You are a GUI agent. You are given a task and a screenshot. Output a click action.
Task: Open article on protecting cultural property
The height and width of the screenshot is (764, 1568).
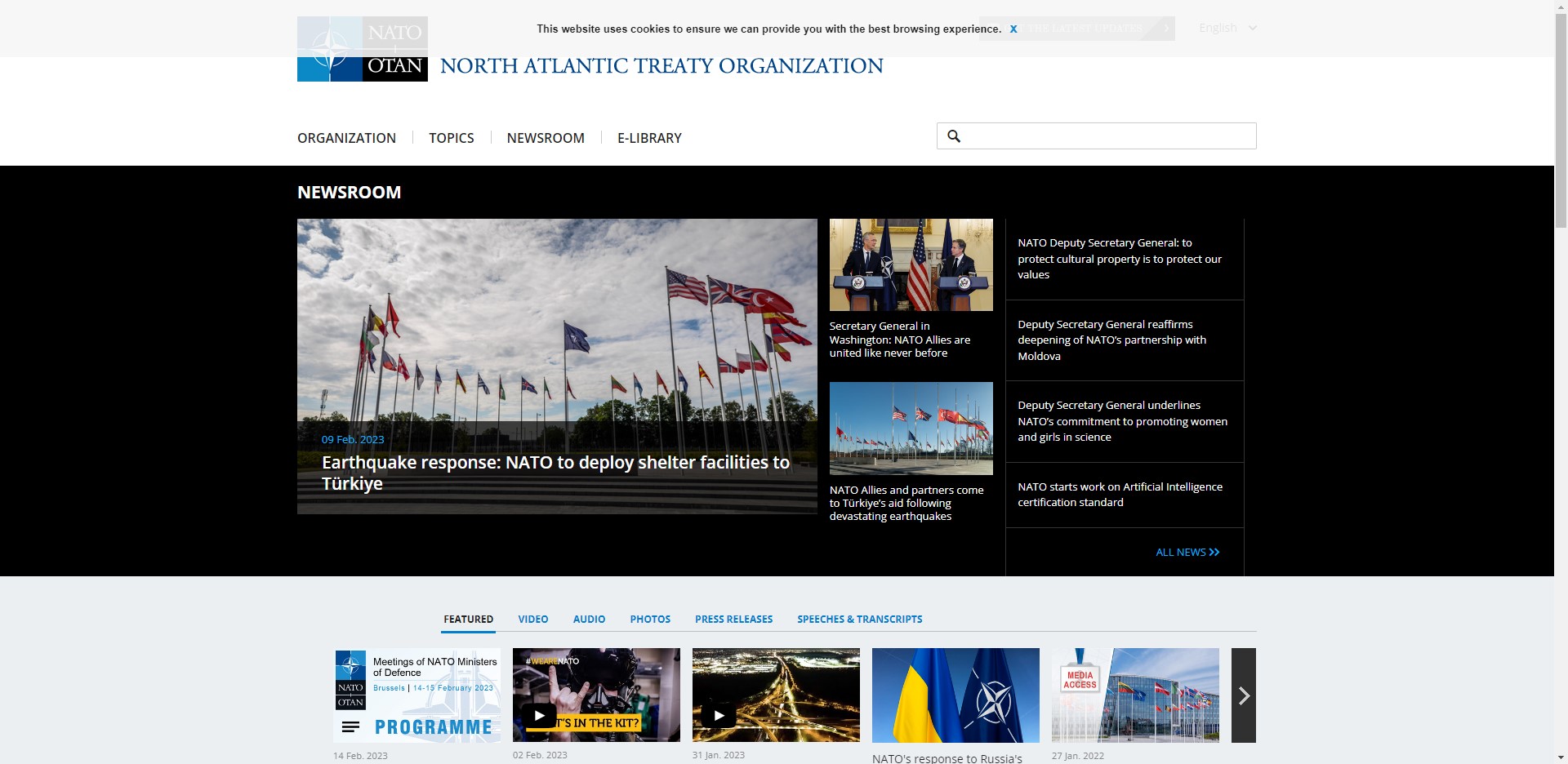point(1120,259)
